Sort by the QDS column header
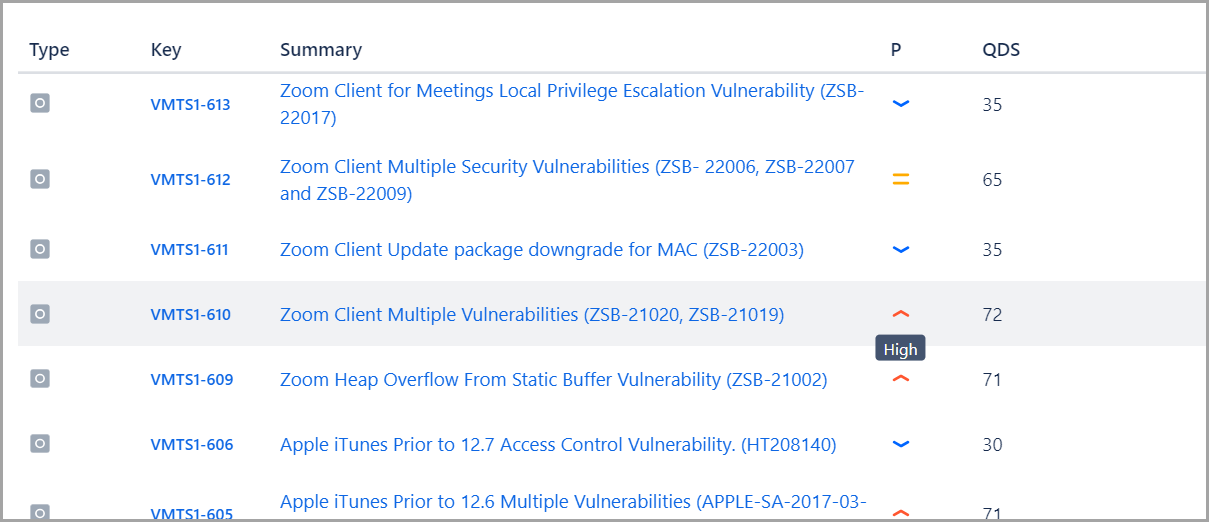This screenshot has width=1209, height=522. [x=1001, y=49]
